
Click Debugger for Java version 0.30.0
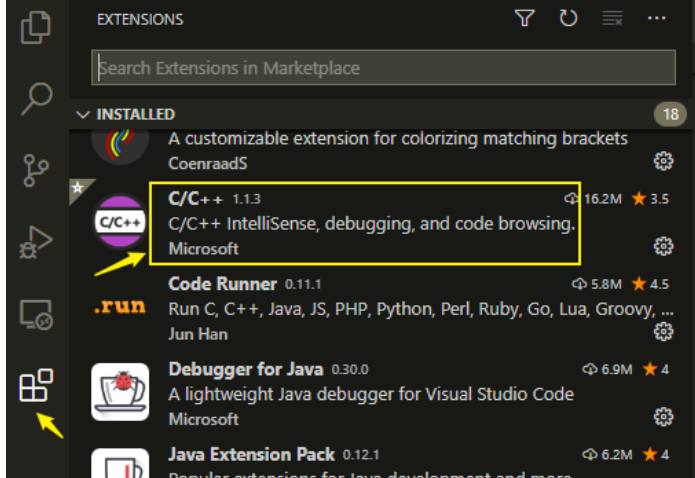click(x=350, y=369)
